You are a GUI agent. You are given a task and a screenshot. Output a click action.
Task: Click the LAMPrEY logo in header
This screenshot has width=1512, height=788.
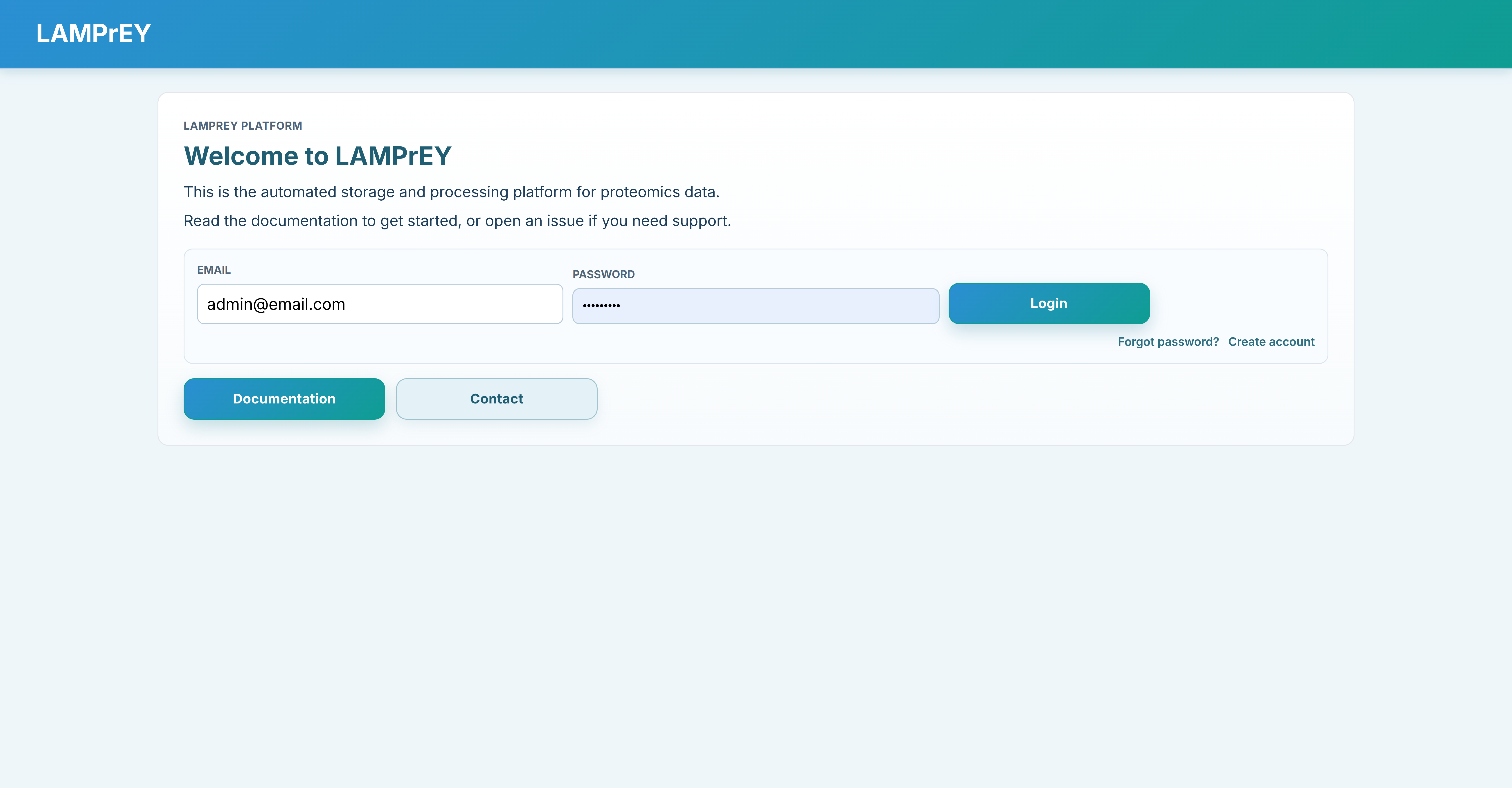[x=93, y=34]
